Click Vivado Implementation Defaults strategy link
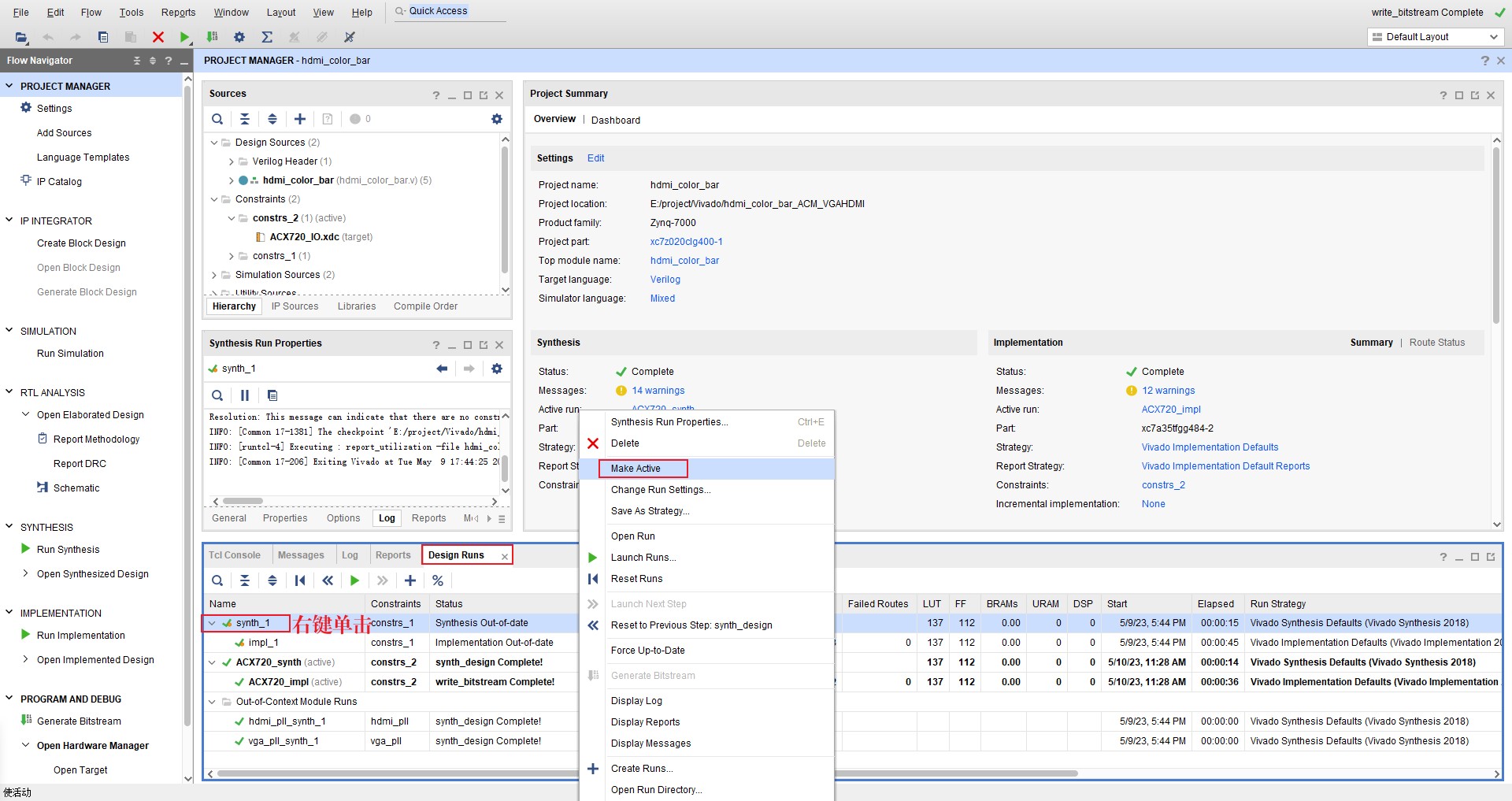Image resolution: width=1512 pixels, height=801 pixels. click(1210, 447)
